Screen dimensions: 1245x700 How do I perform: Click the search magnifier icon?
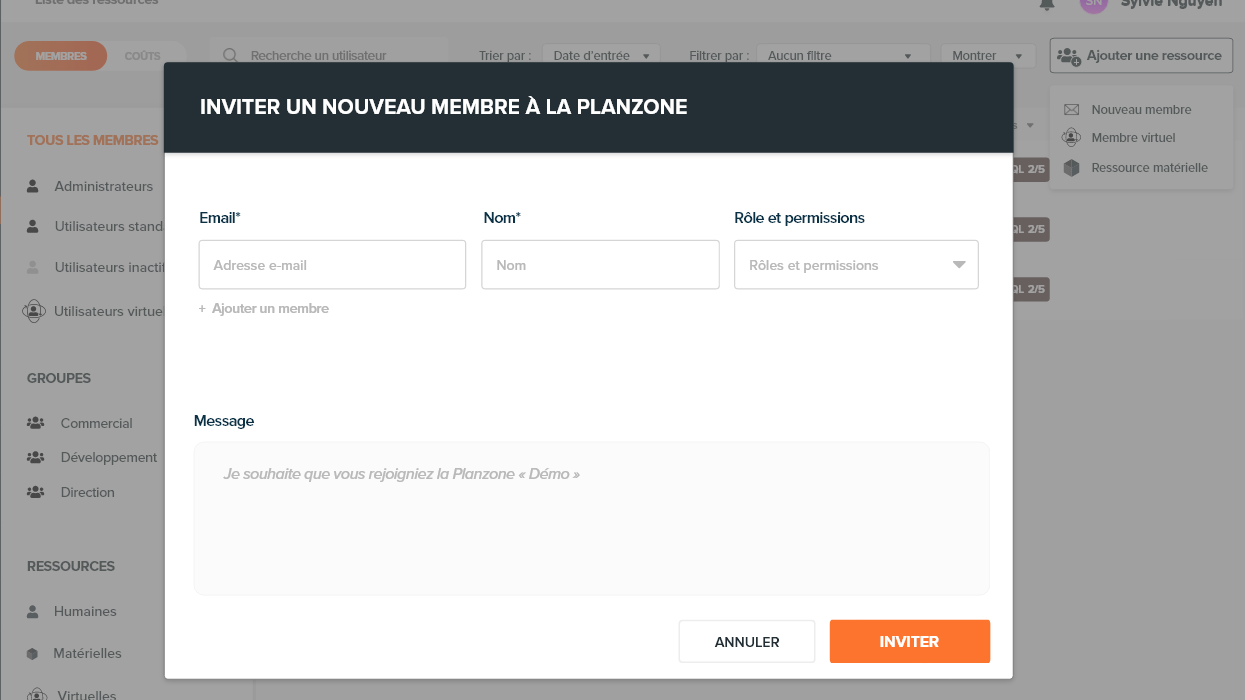pos(230,56)
